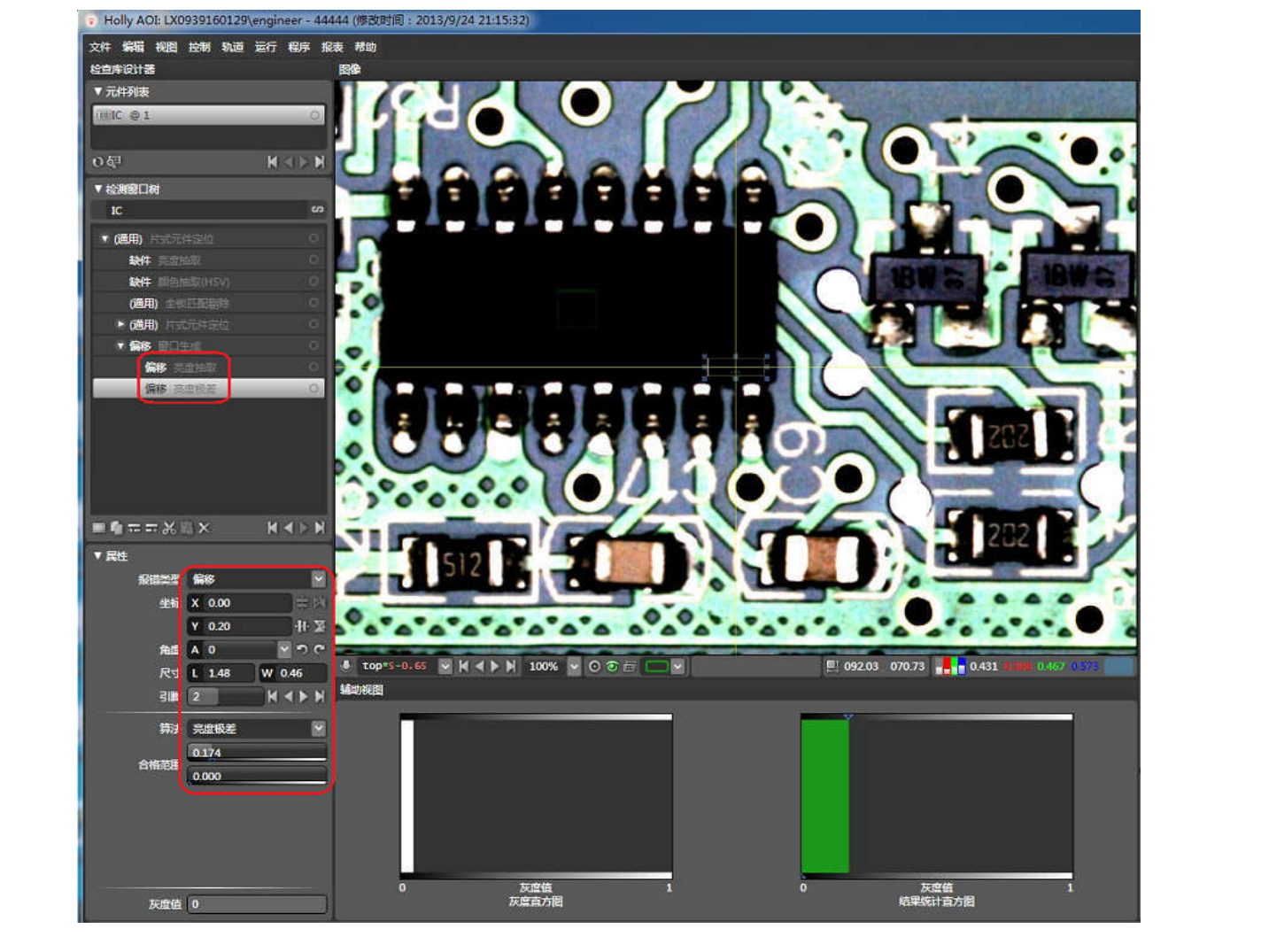Click the link icon right of IC field
1269x952 pixels.
tap(317, 210)
